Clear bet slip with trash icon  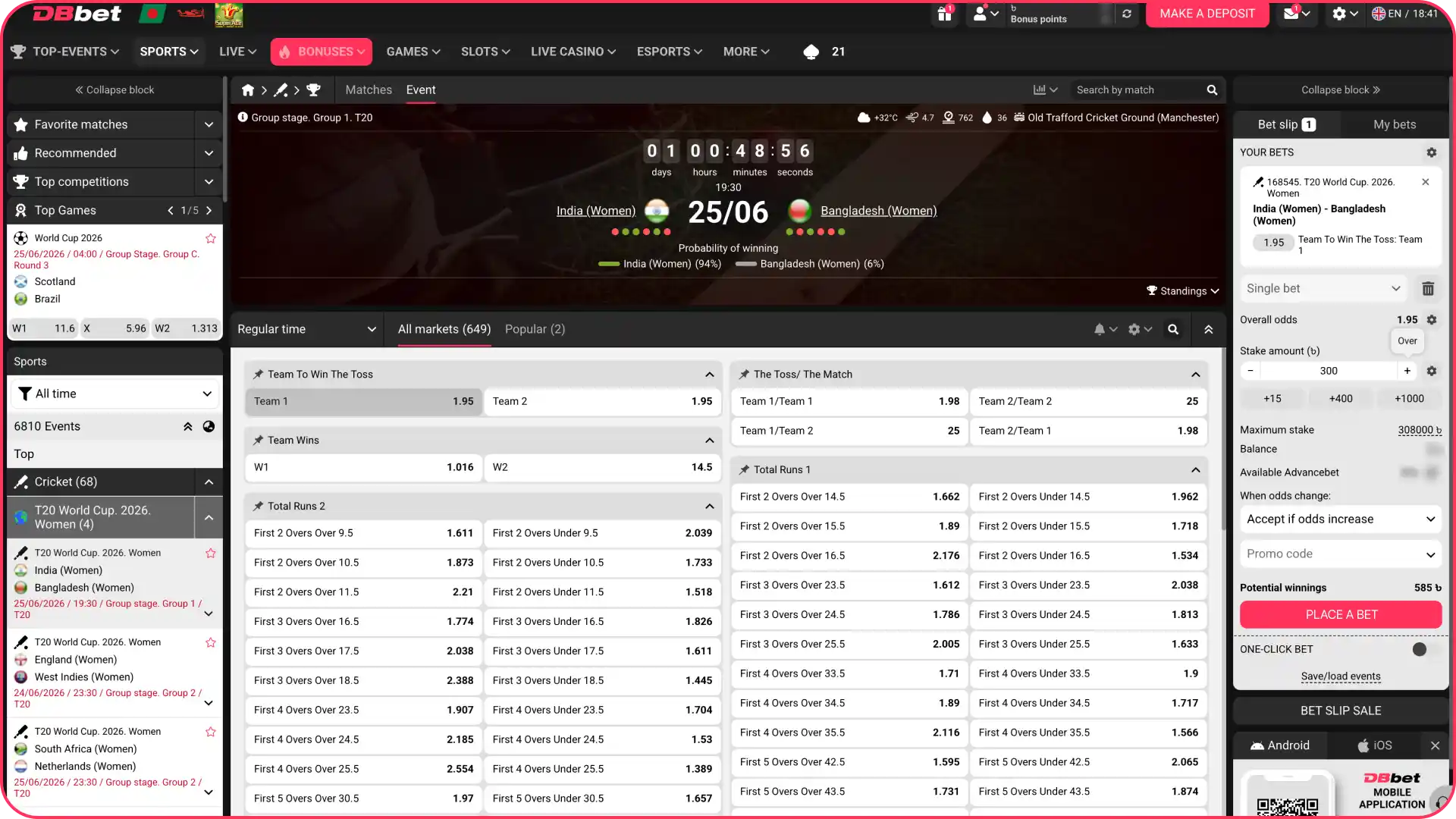click(x=1428, y=289)
